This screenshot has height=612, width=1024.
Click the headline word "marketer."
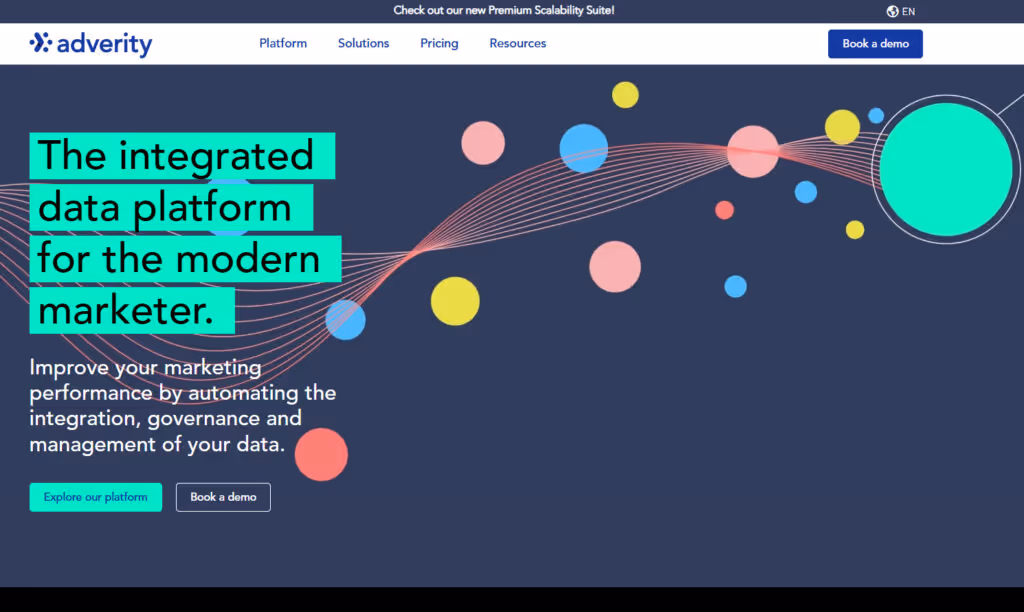coord(132,310)
